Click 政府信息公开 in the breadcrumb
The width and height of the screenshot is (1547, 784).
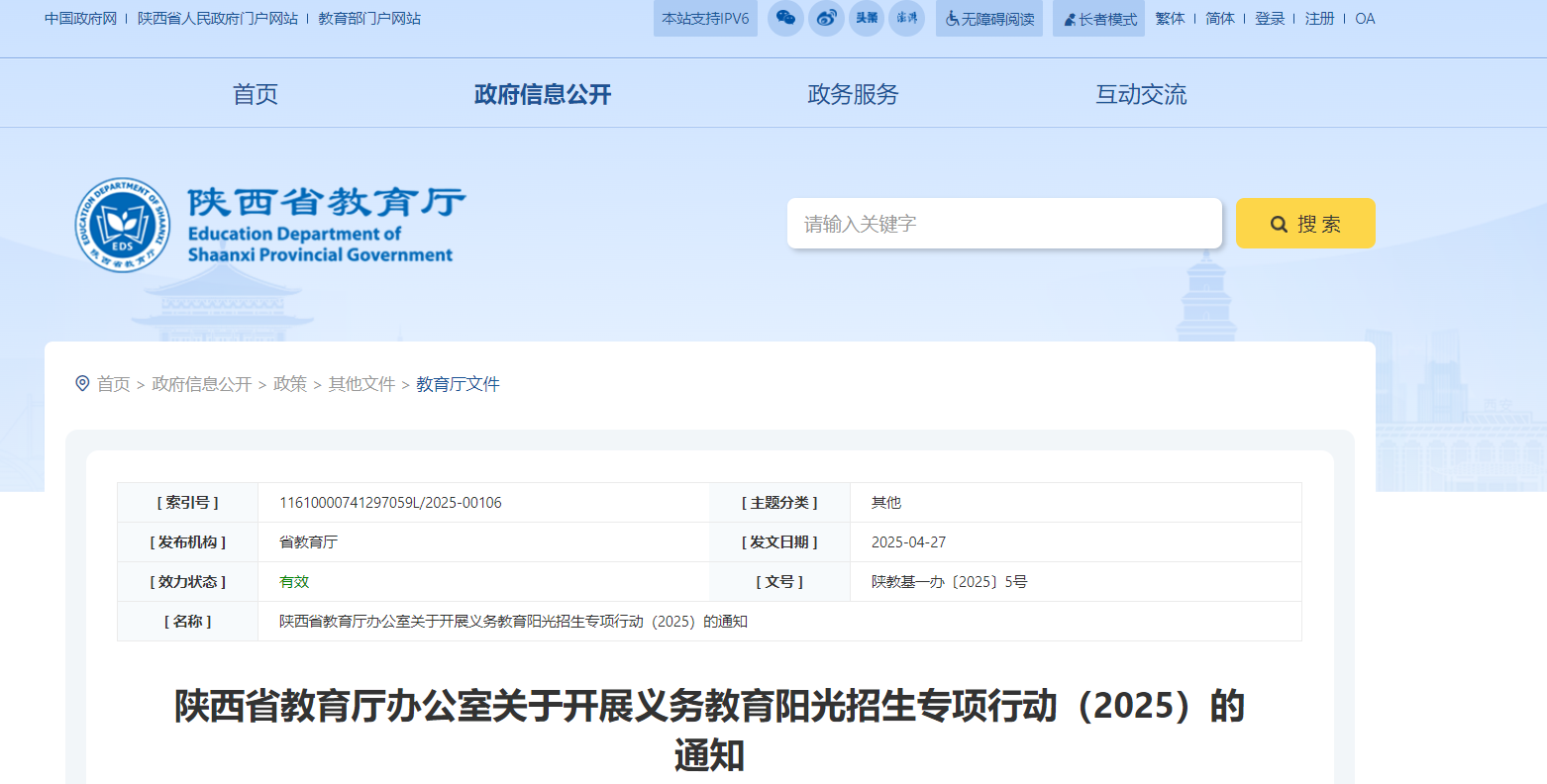202,384
